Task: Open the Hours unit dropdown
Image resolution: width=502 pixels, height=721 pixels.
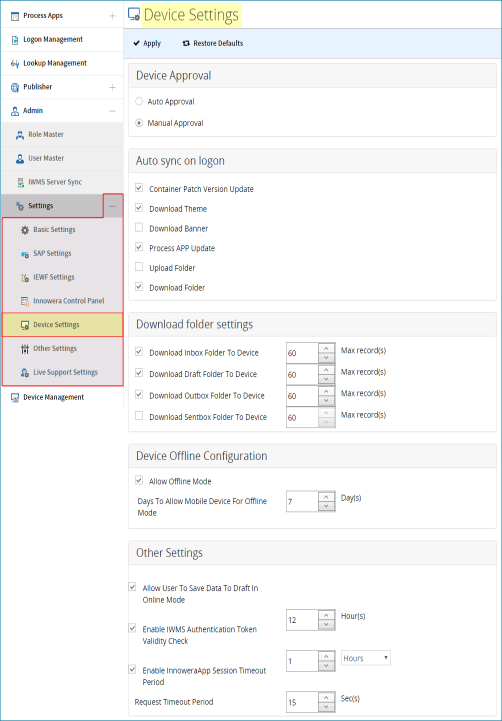Action: coord(366,658)
